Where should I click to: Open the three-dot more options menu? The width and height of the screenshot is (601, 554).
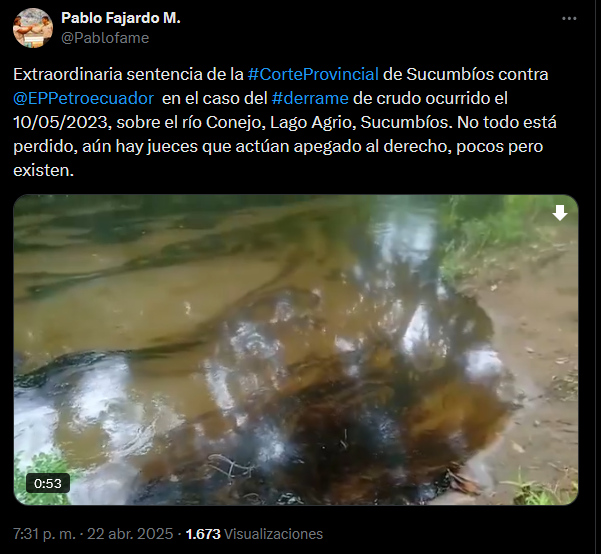point(569,18)
